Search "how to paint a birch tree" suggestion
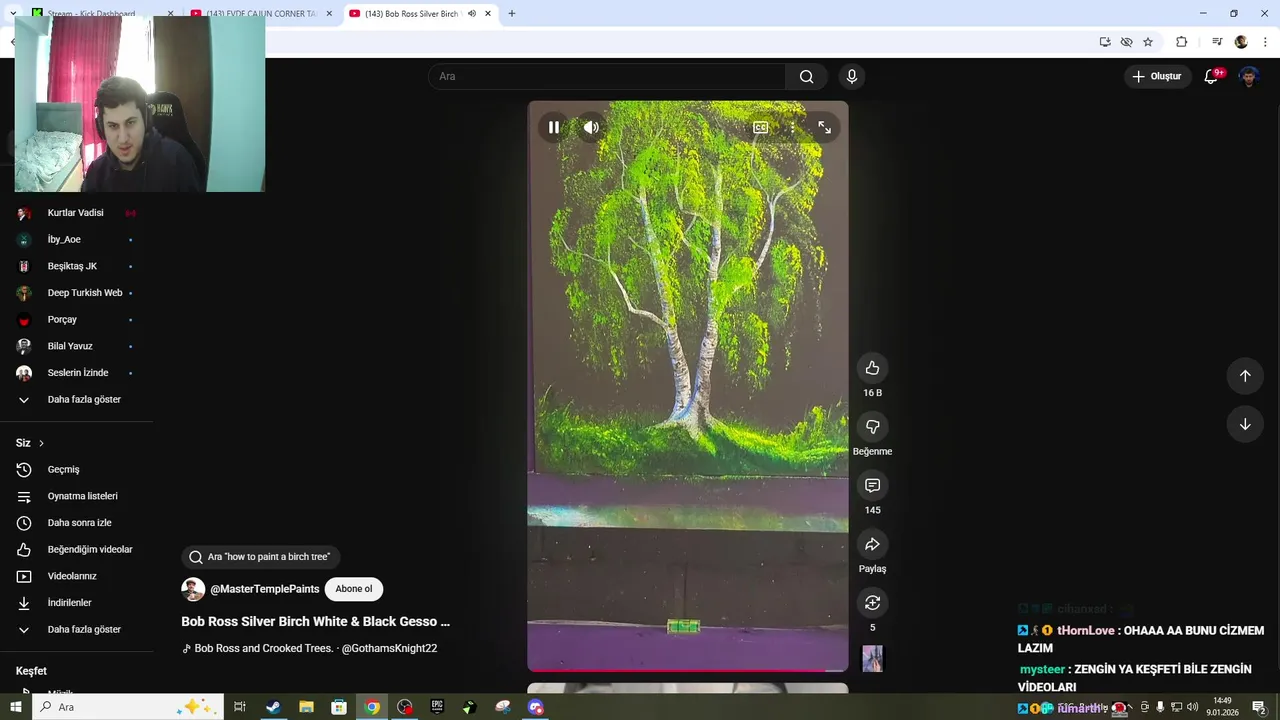 [261, 557]
